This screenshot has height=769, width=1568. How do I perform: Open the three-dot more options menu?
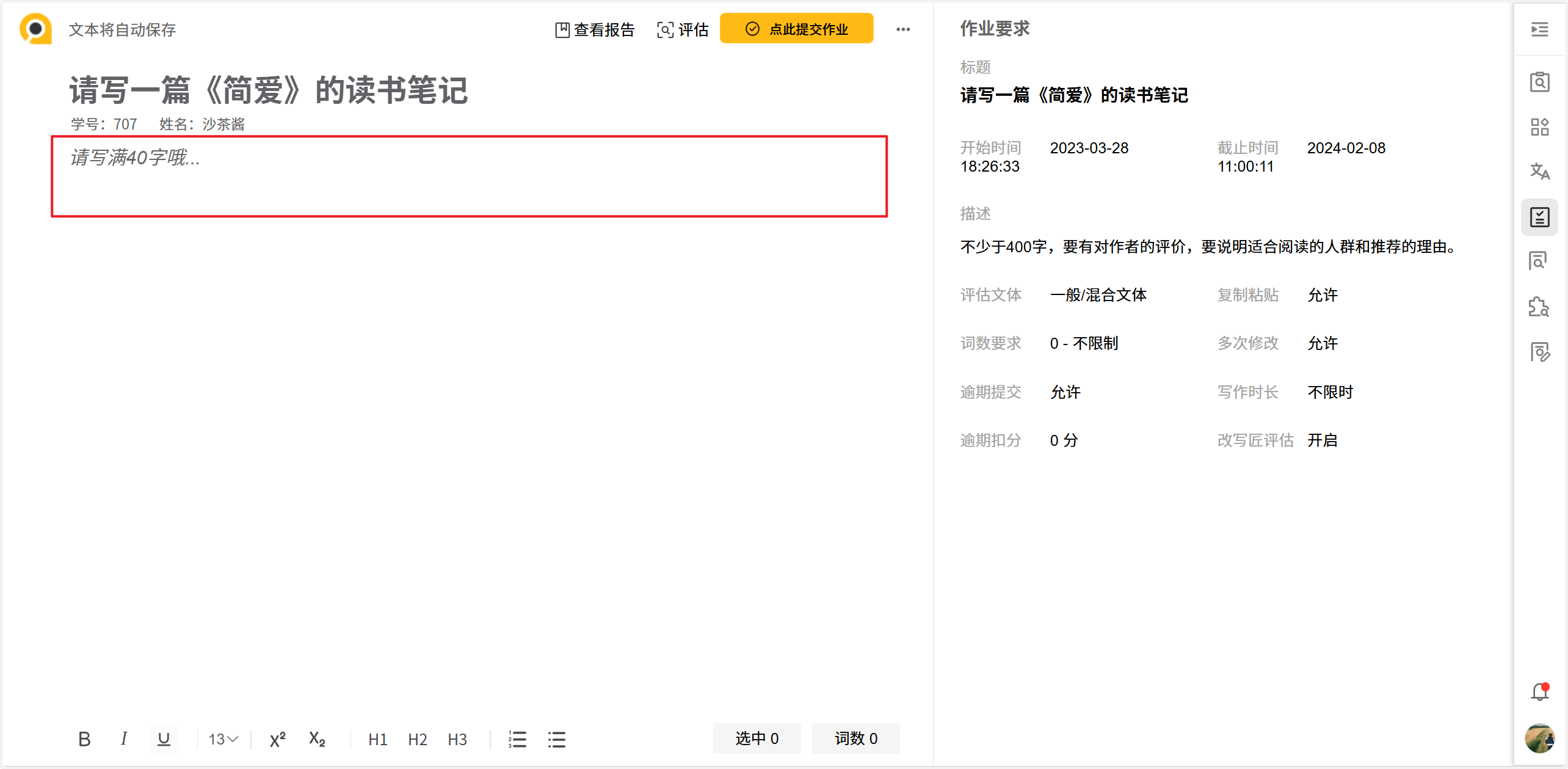coord(903,29)
